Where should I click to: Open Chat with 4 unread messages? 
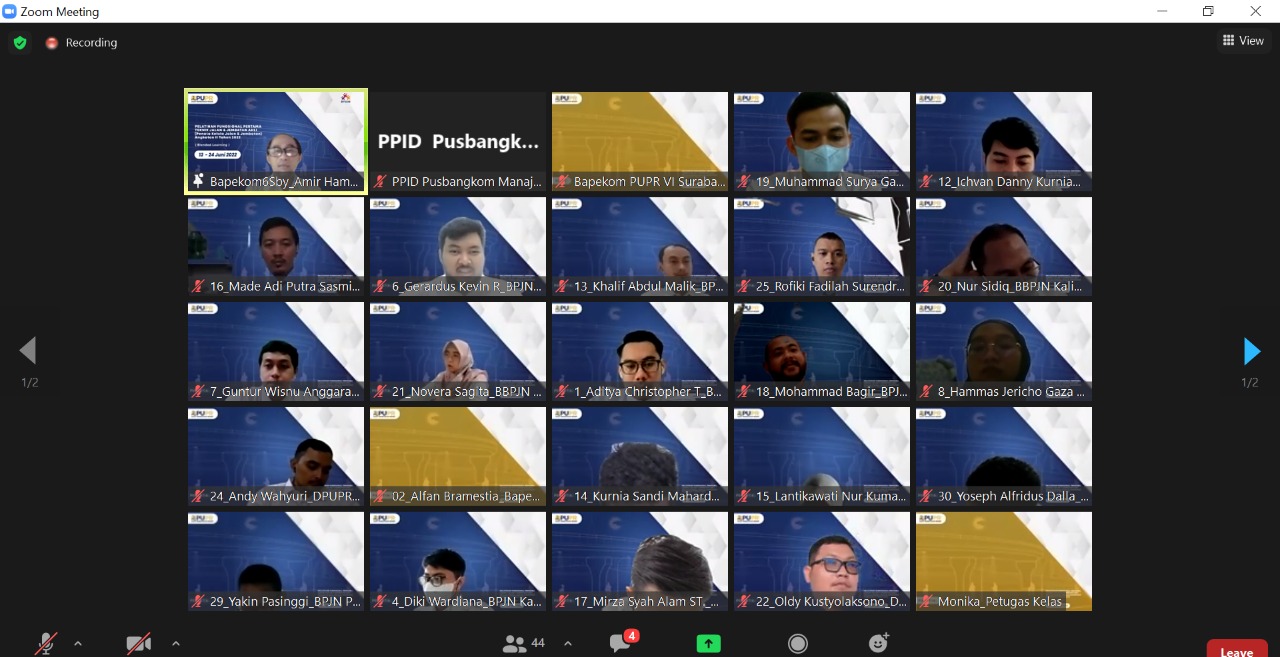click(621, 643)
